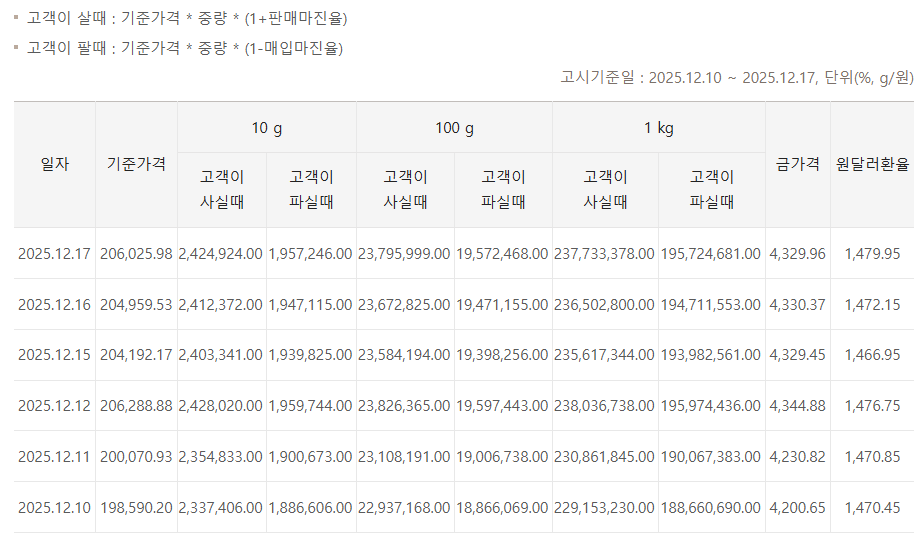Screen dimensions: 924x546
Task: Click the value 23,826,365.00
Action: point(404,406)
